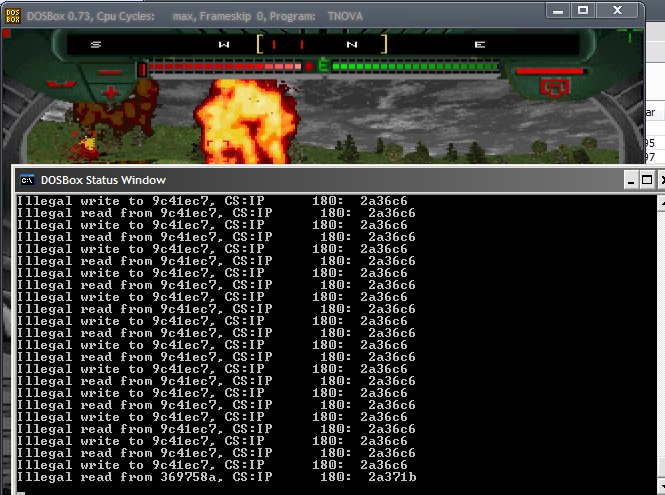Click the DOSBox Status Window console icon
This screenshot has width=665, height=495.
pyautogui.click(x=27, y=180)
